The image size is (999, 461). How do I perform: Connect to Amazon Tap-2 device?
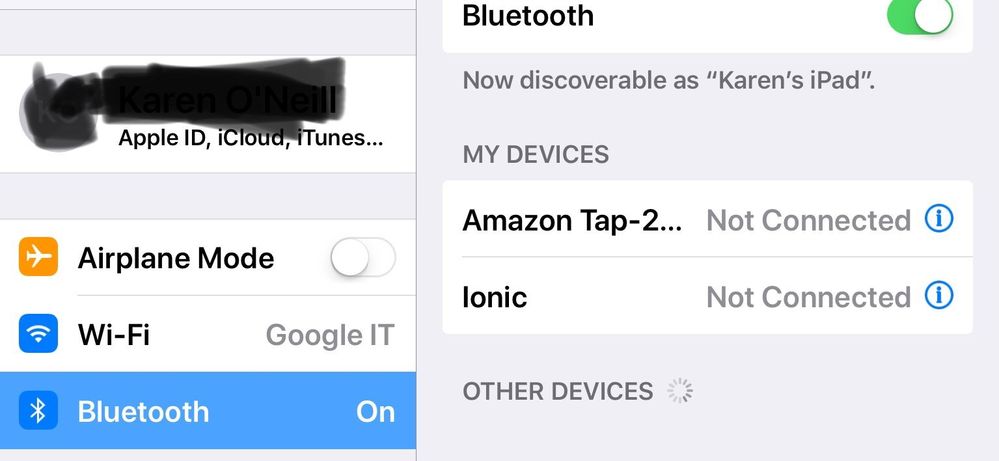tap(707, 220)
